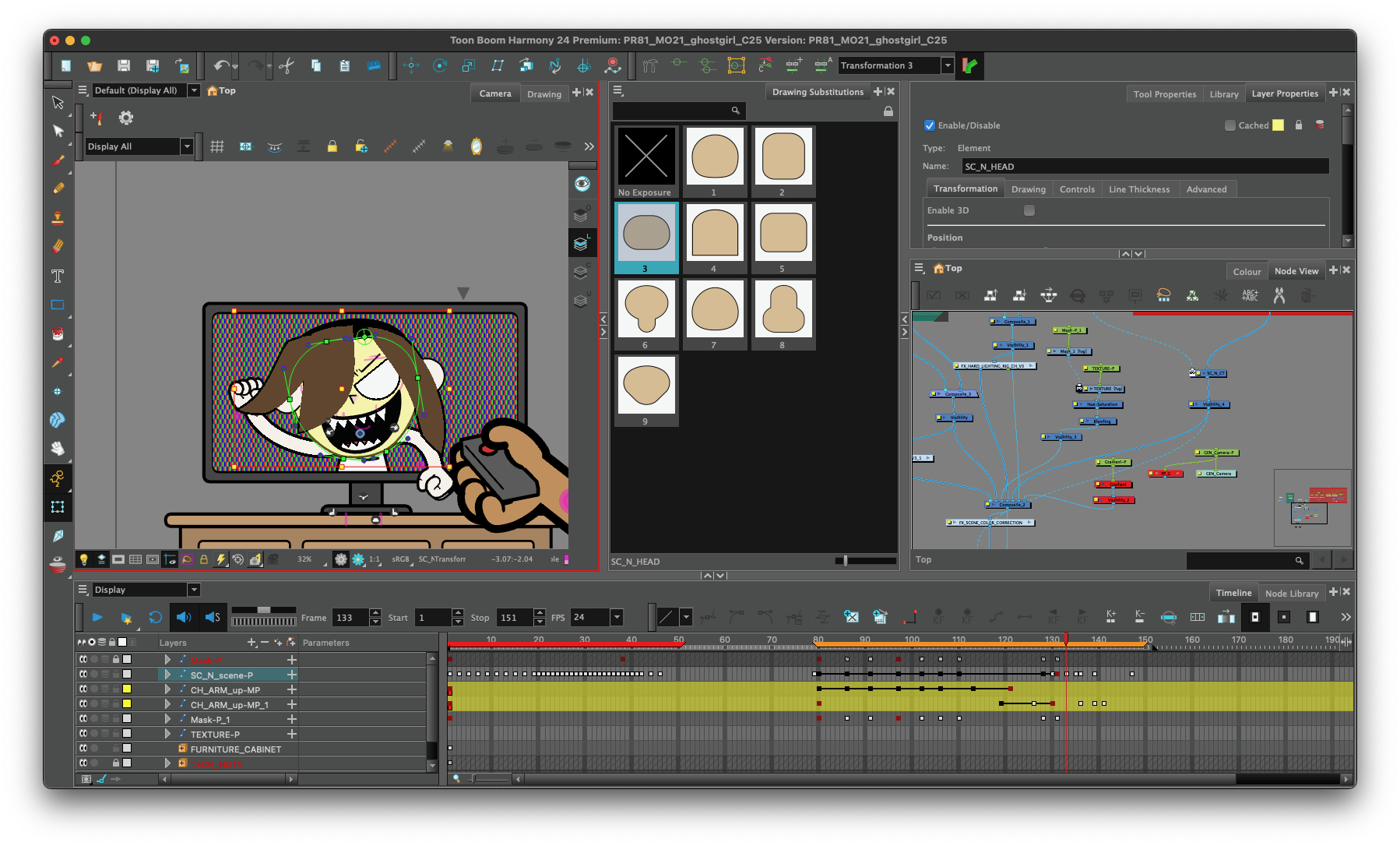This screenshot has height=846, width=1400.
Task: Click the green arrow icon beside Transformation 3
Action: pos(970,66)
